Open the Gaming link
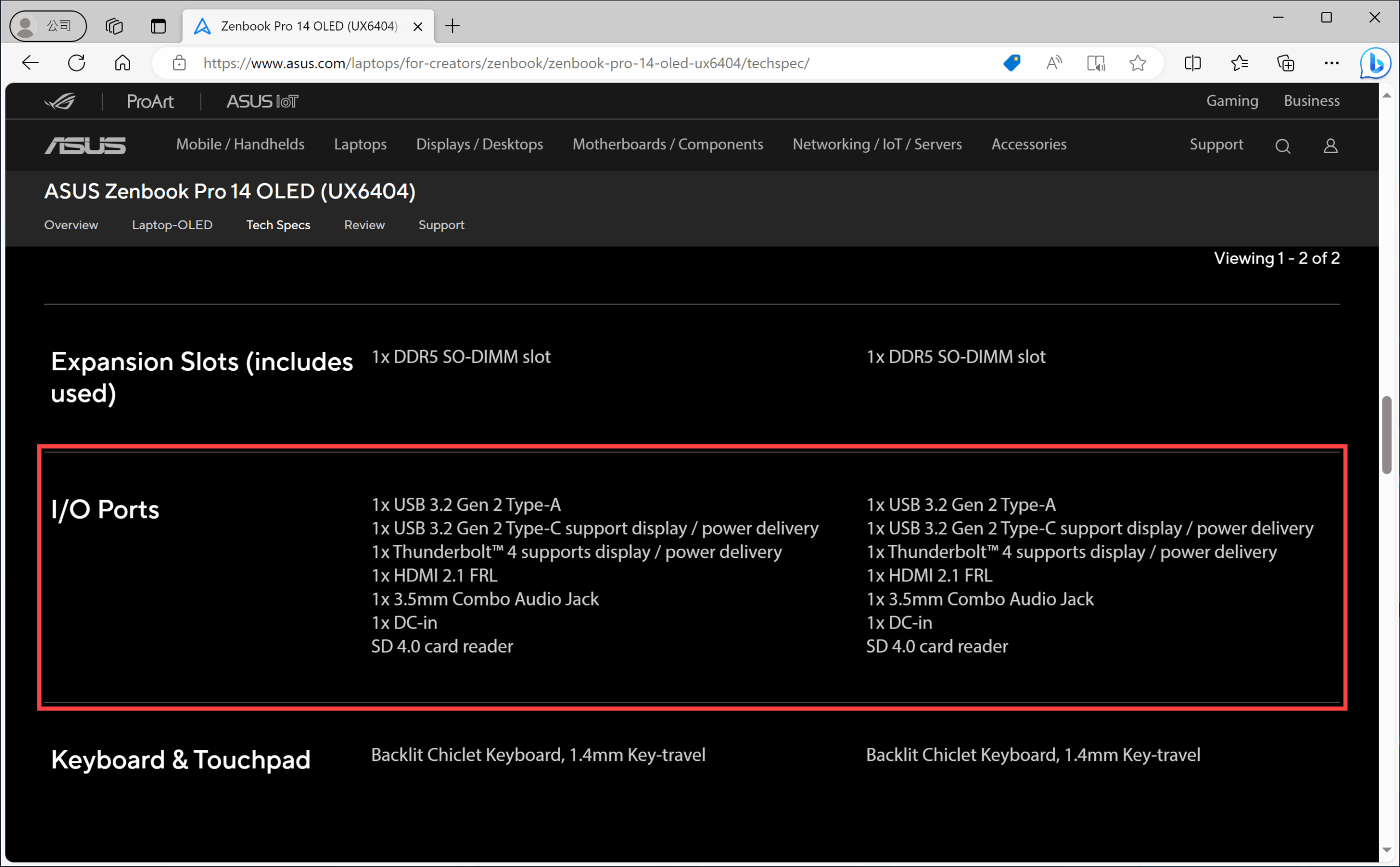The image size is (1400, 867). point(1232,101)
